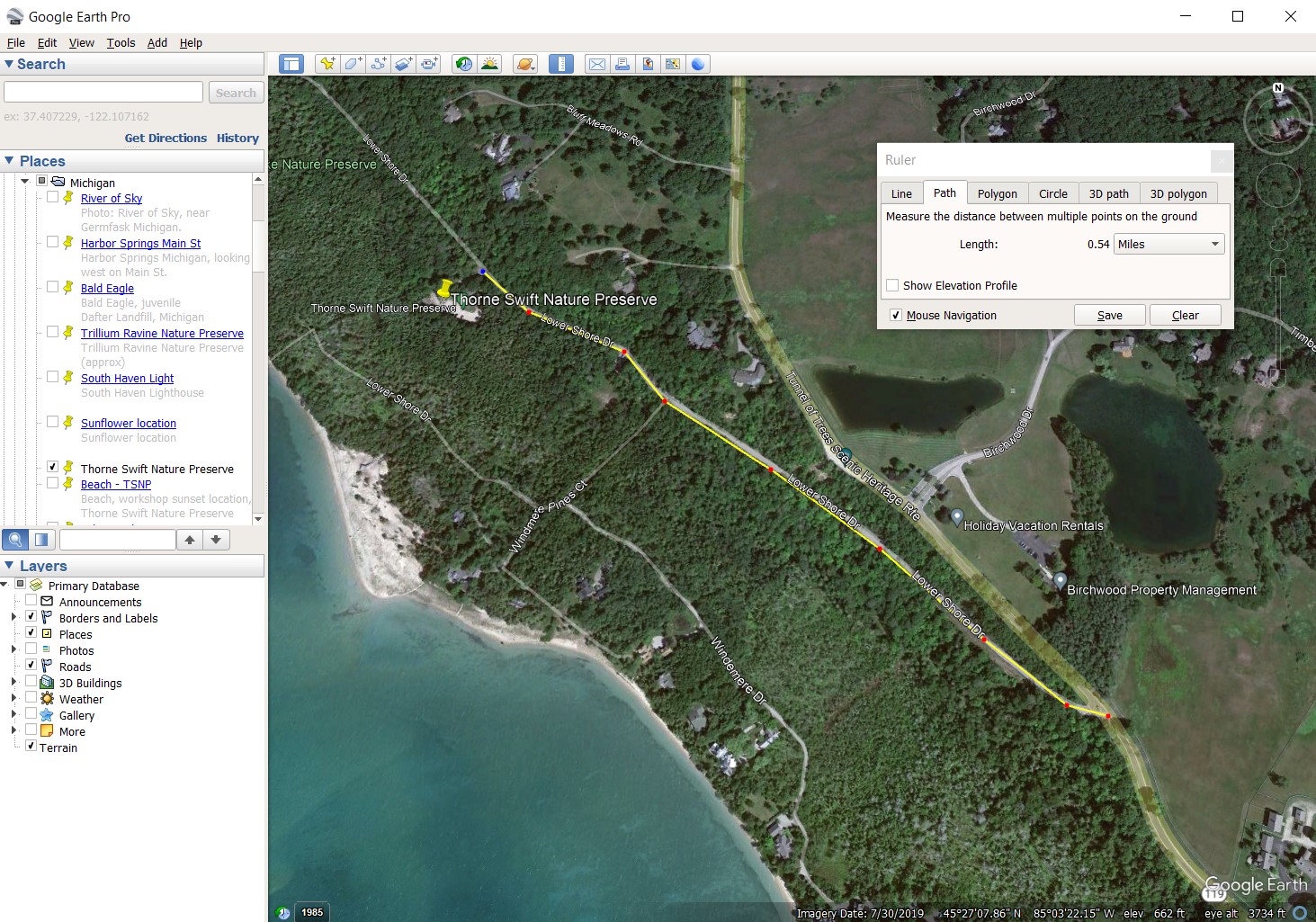Check the Harbor Springs Main St checkbox
This screenshot has height=922, width=1316.
pyautogui.click(x=52, y=242)
